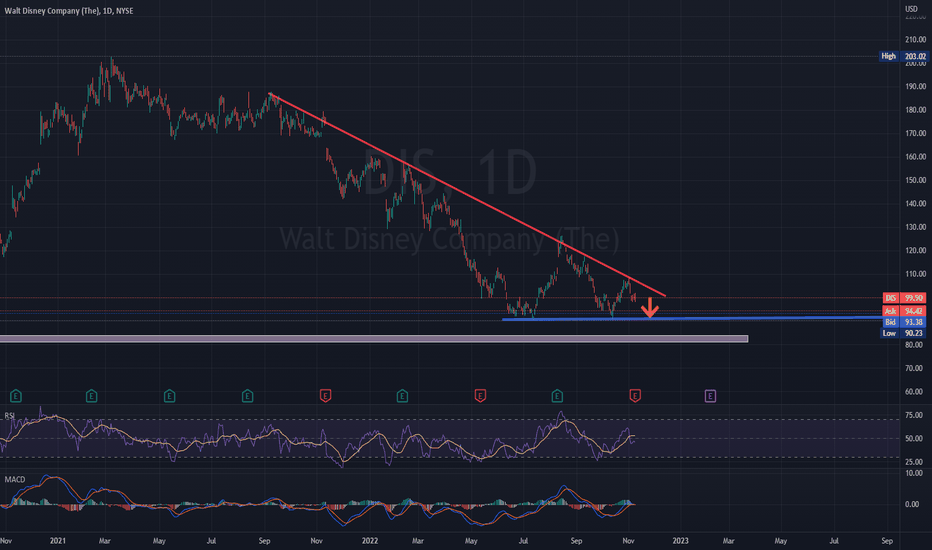Click the red earnings marker near Nov 2022
This screenshot has width=932, height=550.
pos(635,395)
